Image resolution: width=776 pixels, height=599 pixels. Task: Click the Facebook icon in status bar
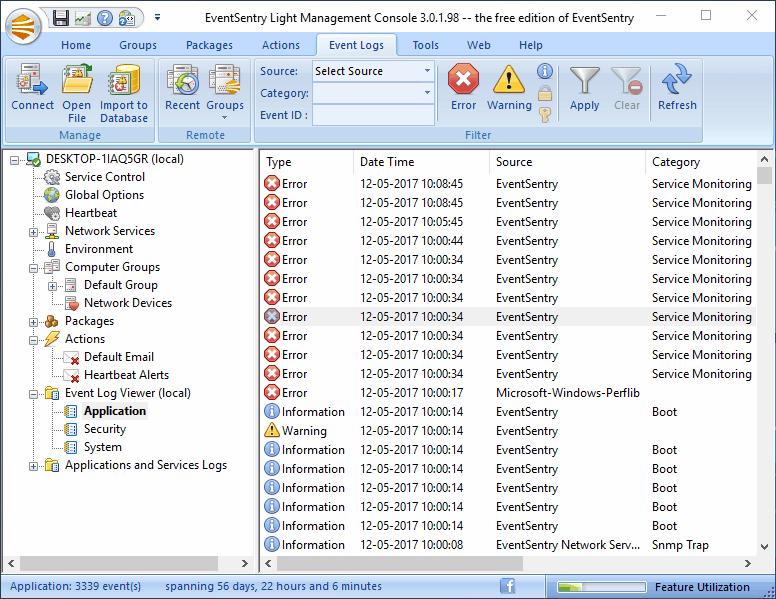click(x=507, y=586)
